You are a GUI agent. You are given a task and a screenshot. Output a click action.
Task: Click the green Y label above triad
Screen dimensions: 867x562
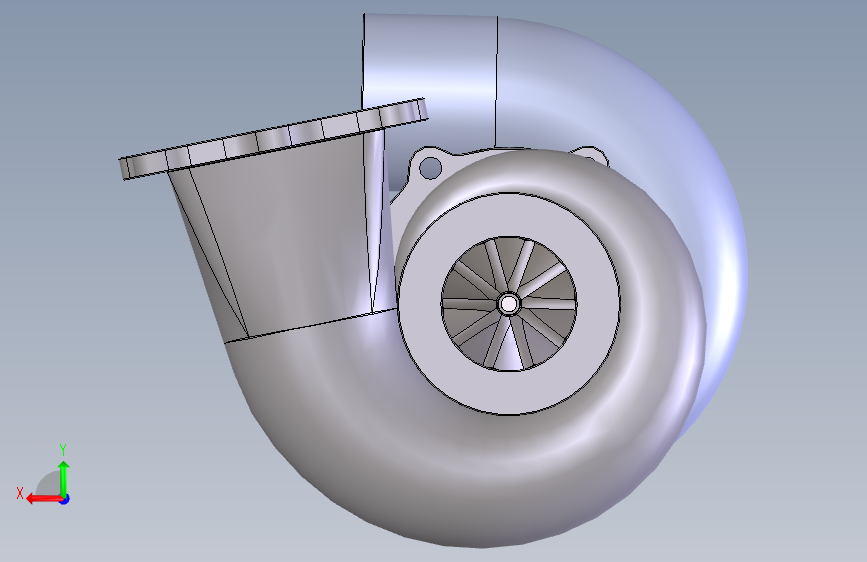click(x=63, y=450)
